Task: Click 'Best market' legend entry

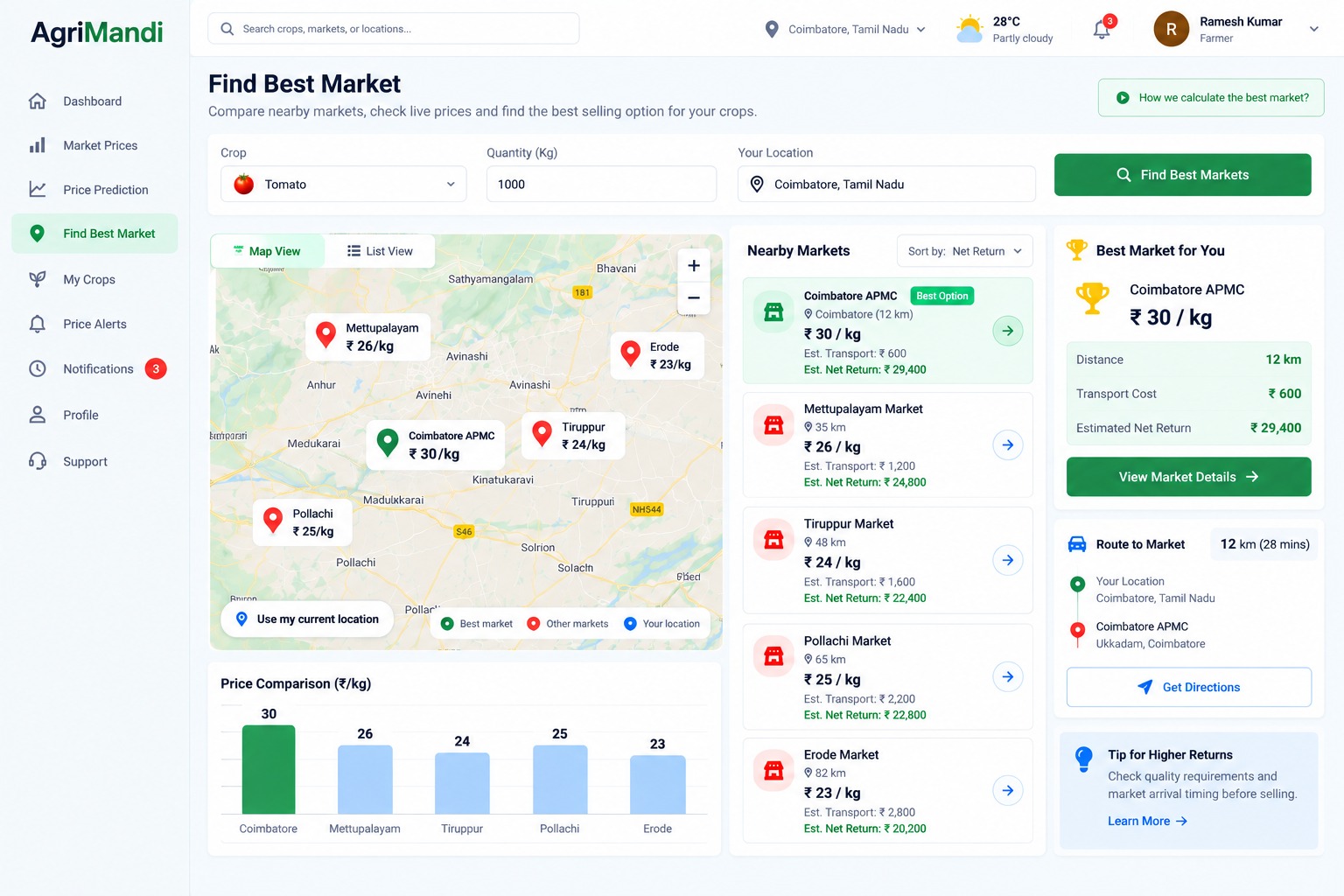Action: [477, 624]
